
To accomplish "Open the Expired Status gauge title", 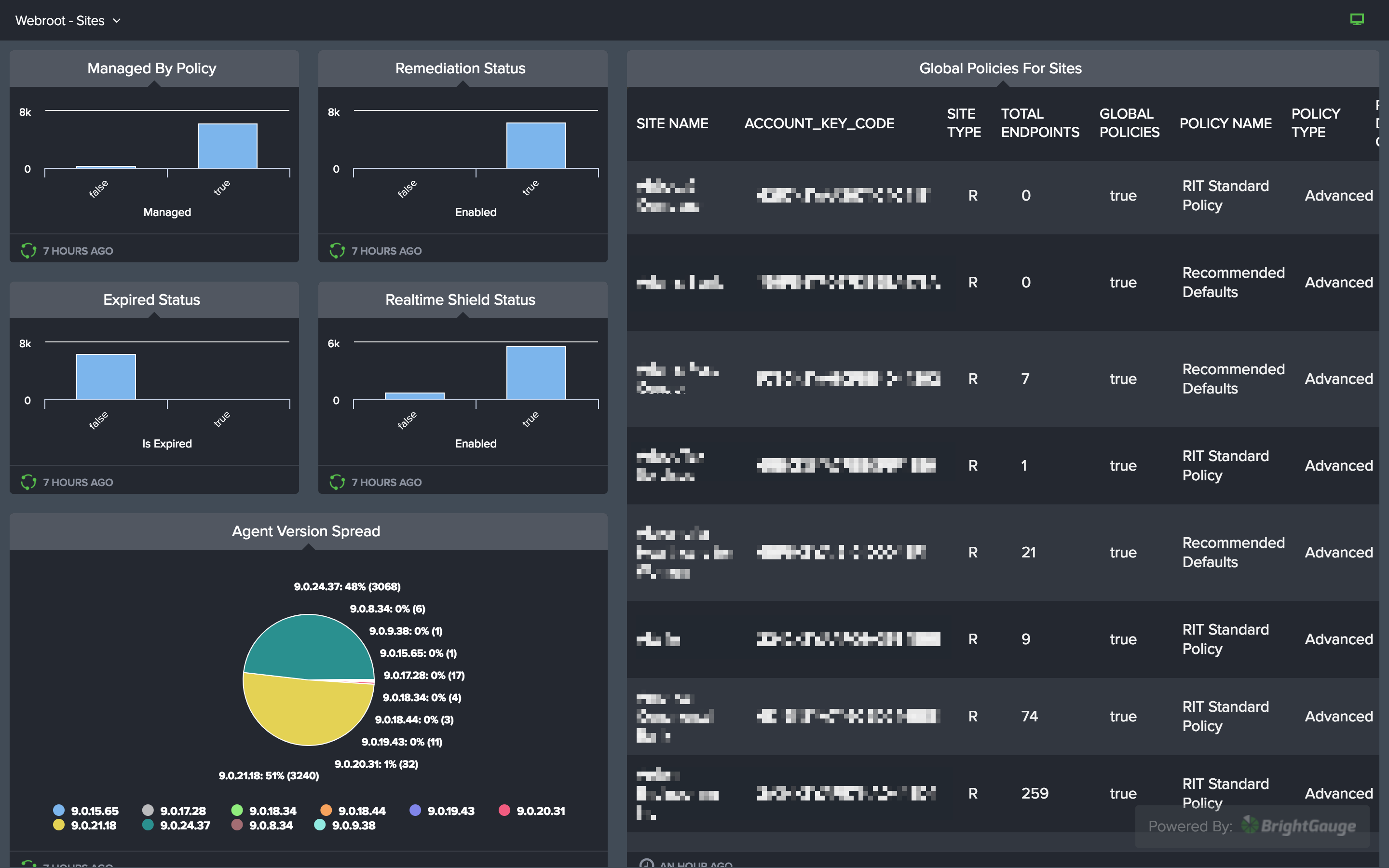I will [151, 299].
